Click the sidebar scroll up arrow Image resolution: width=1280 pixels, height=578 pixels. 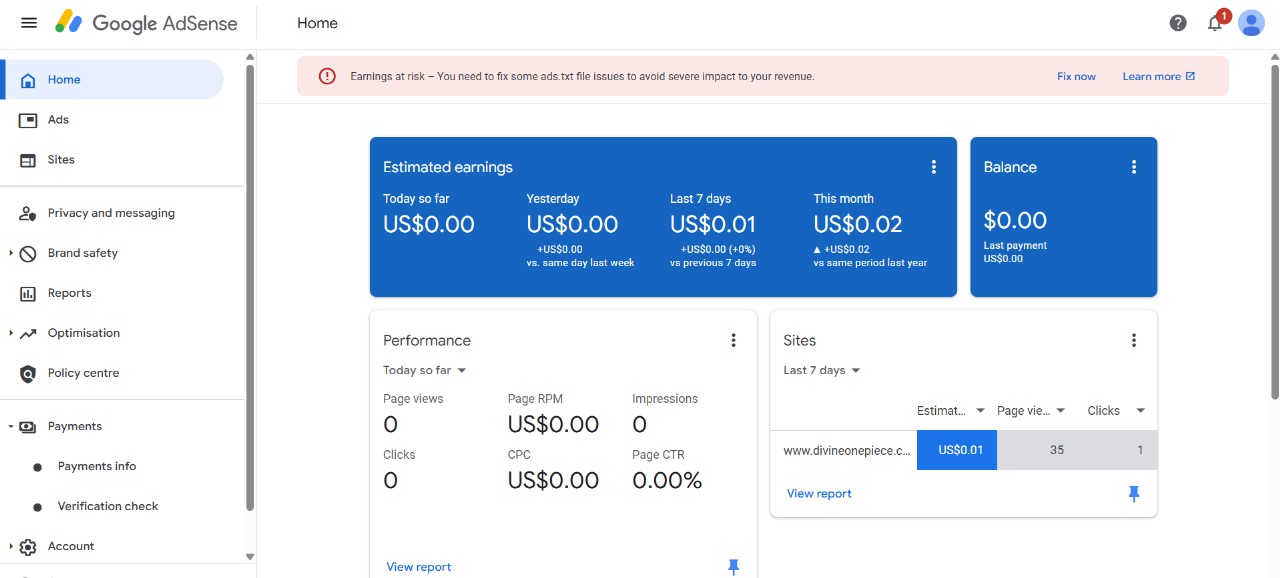(x=250, y=58)
